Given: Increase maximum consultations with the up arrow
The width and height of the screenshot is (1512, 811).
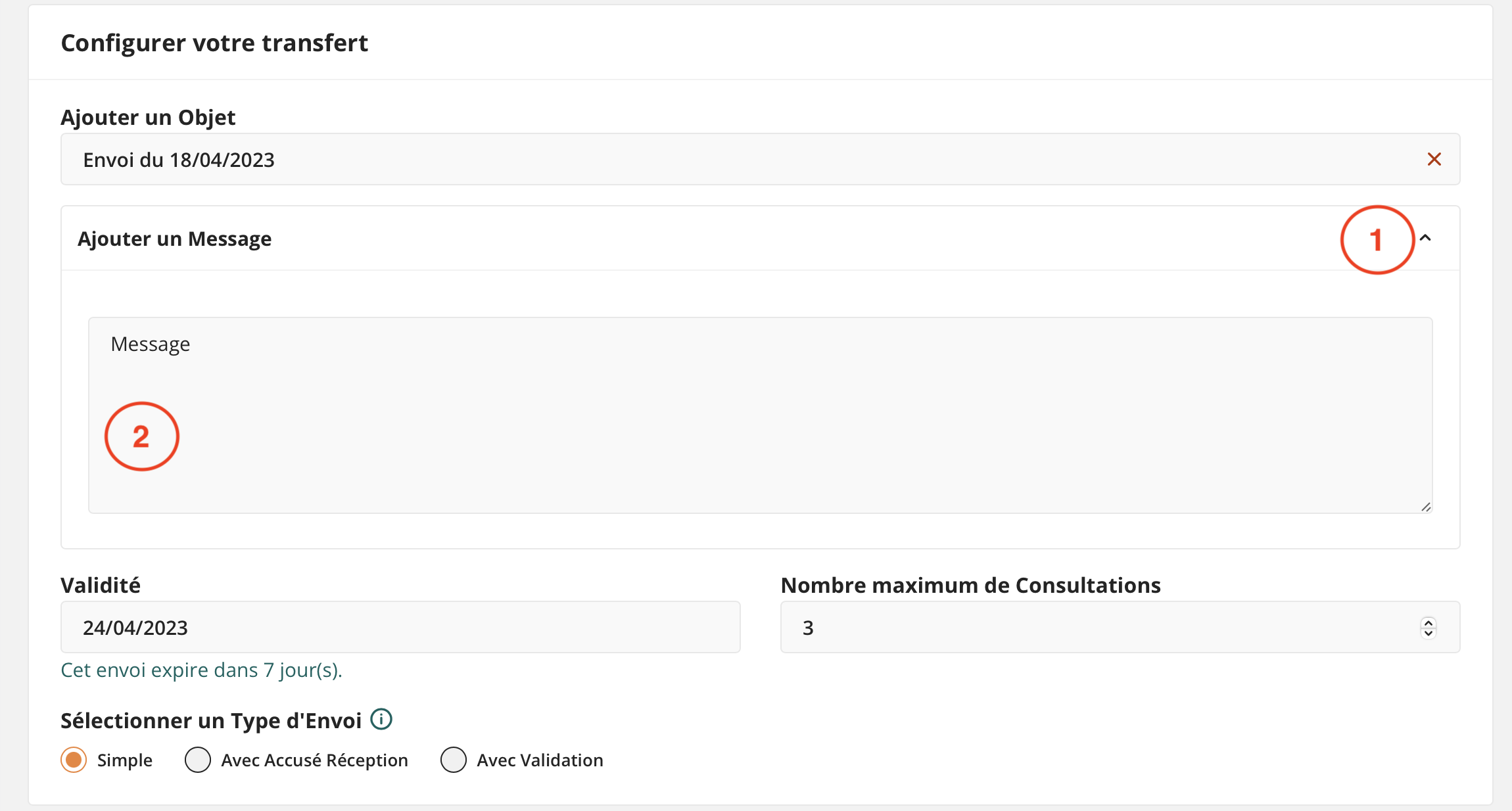Looking at the screenshot, I should (x=1428, y=622).
